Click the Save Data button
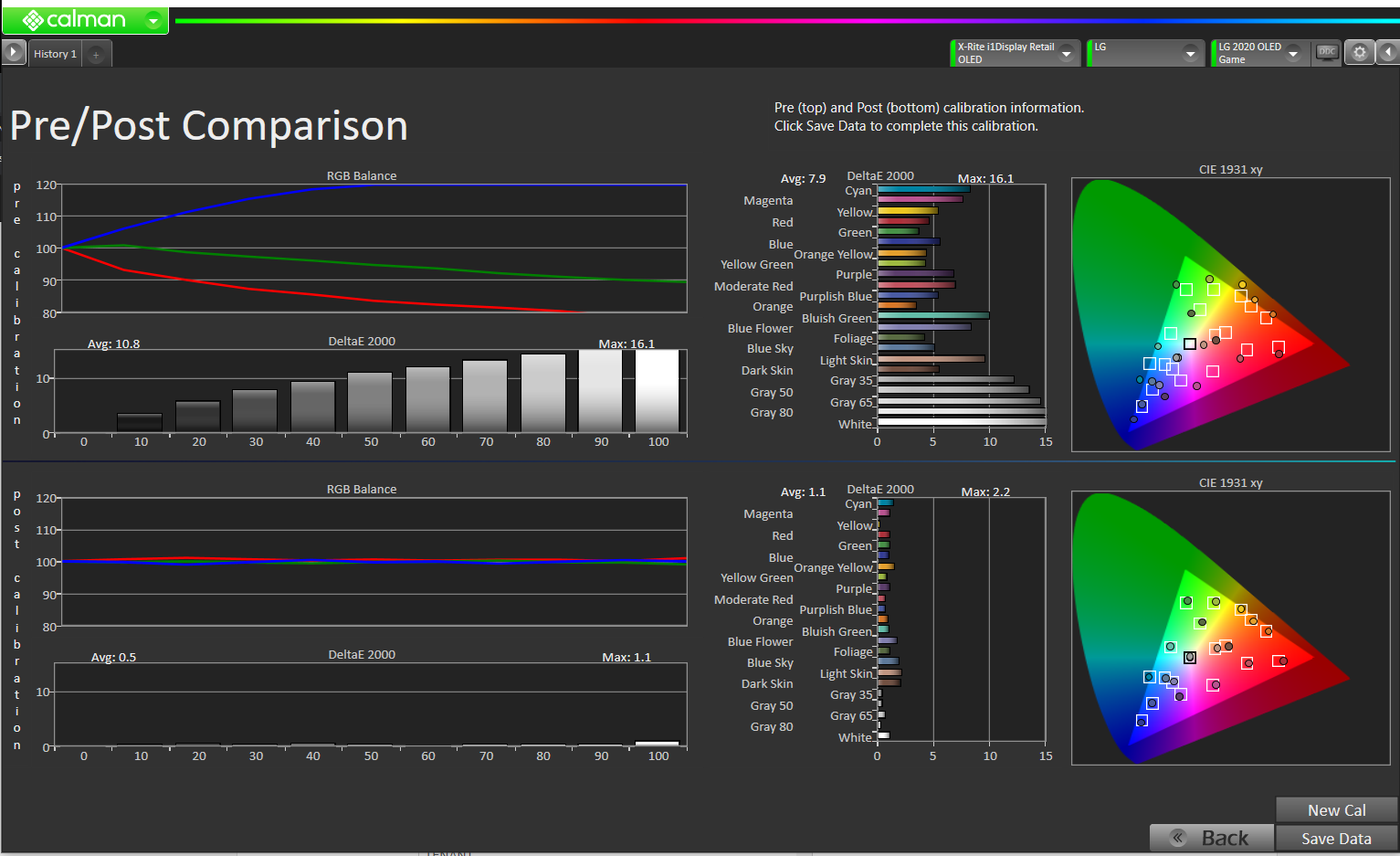Screen dimensions: 1400x856 click(1335, 839)
